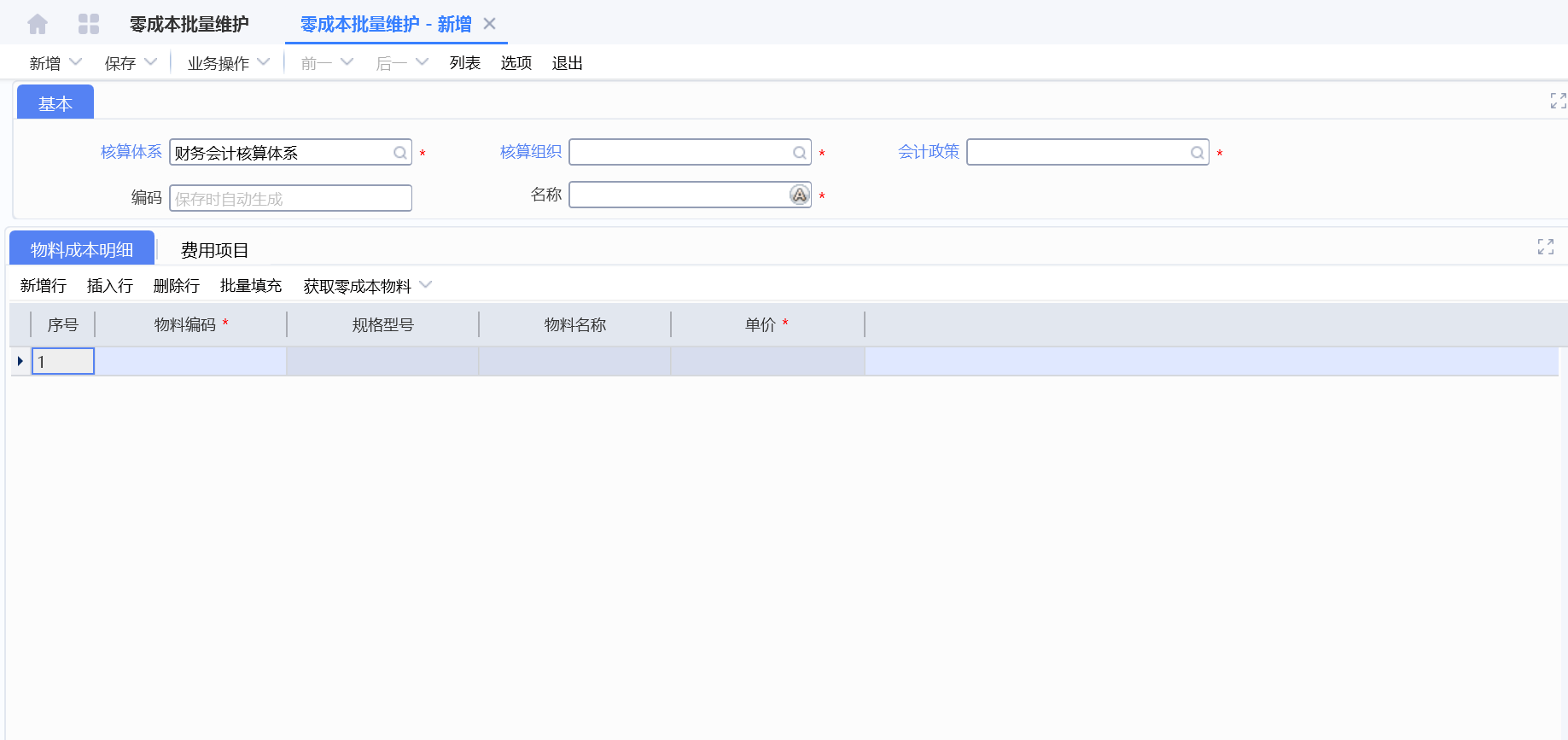The image size is (1568, 740).
Task: Click 新增行 to add a row
Action: click(44, 286)
